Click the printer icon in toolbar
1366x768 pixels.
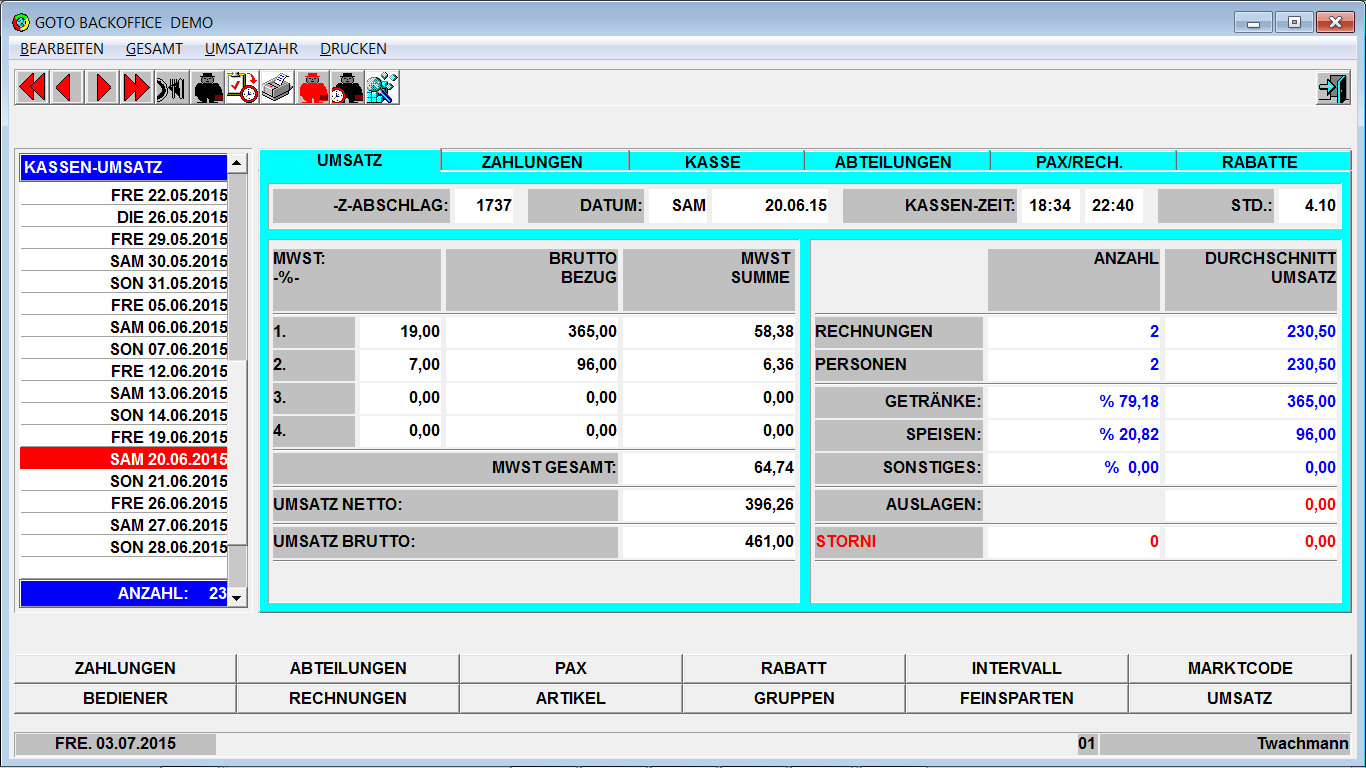[277, 88]
